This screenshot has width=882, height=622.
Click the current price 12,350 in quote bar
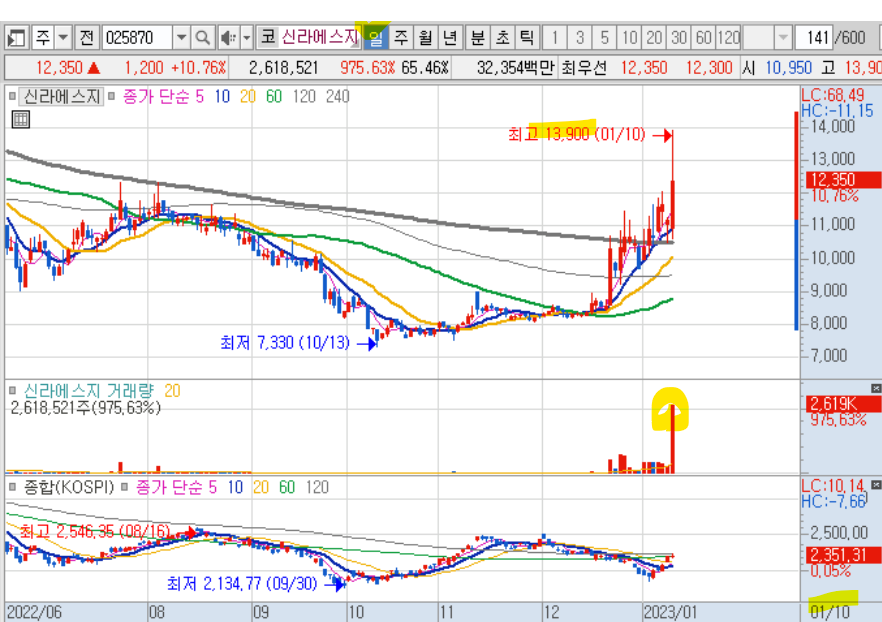[59, 69]
